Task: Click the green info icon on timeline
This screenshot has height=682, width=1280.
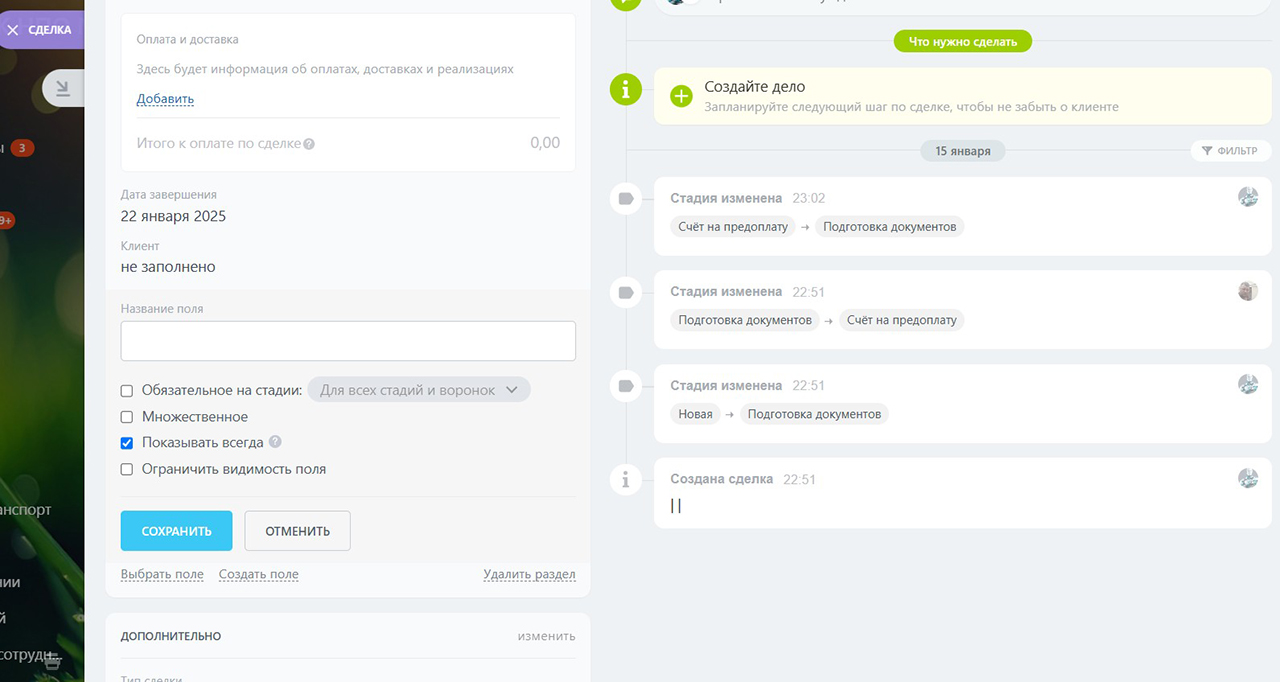Action: pos(626,89)
